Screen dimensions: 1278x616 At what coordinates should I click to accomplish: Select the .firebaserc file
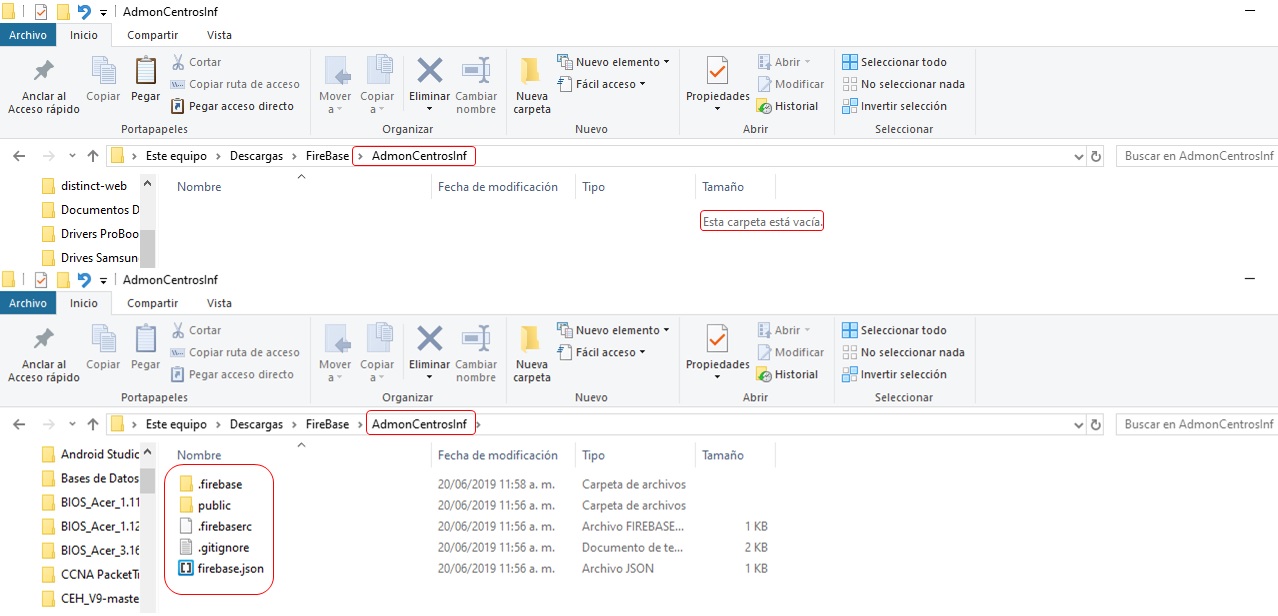pyautogui.click(x=223, y=526)
